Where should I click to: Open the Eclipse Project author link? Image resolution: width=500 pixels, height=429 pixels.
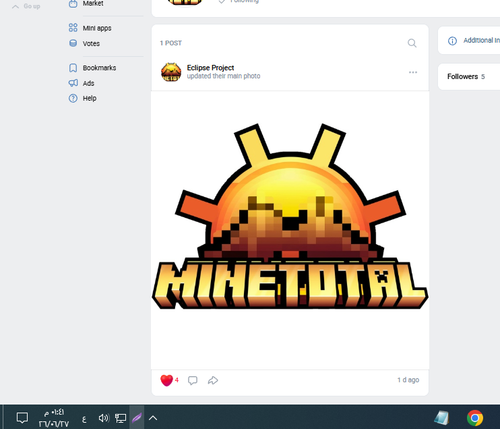coord(210,68)
